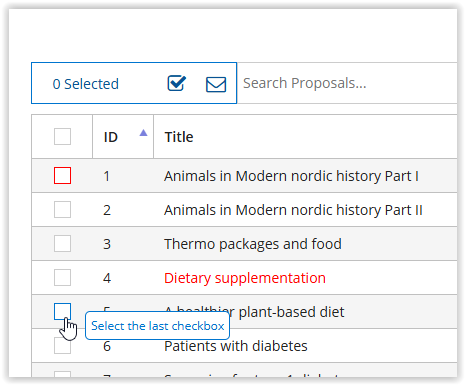Open Animals in Modern nordic history Part I
The width and height of the screenshot is (465, 385).
coord(291,176)
